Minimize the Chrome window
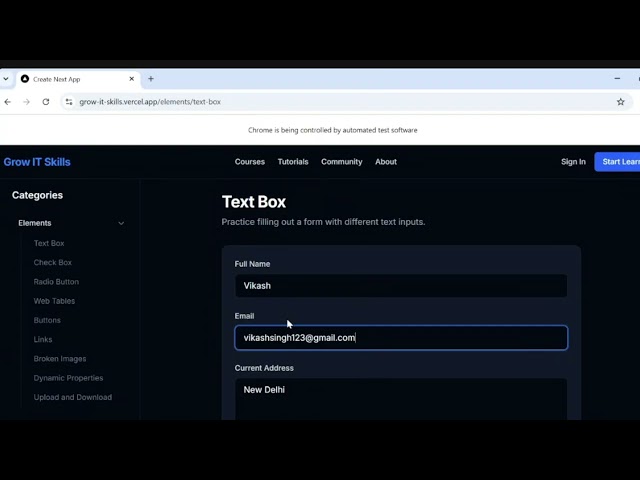The image size is (640, 480). click(617, 78)
